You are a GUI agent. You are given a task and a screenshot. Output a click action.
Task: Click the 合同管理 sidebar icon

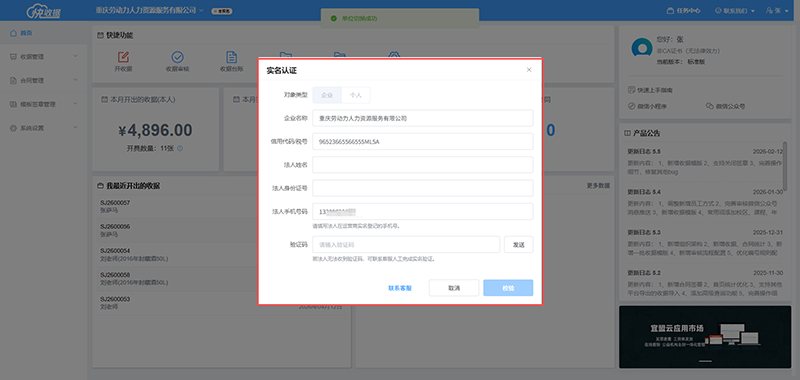(x=13, y=81)
